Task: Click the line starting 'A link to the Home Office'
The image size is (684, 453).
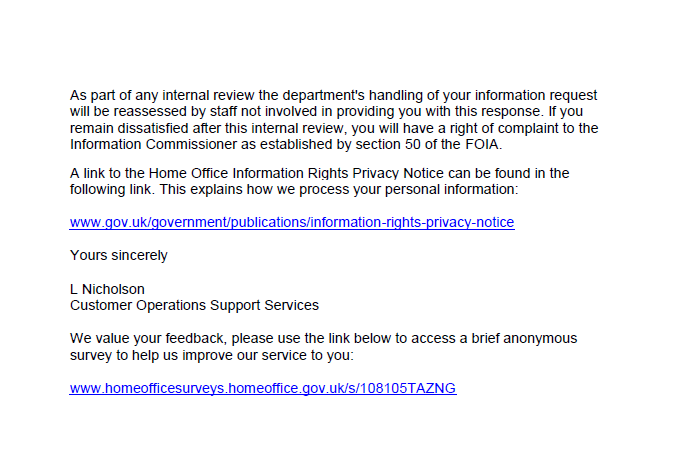Action: coord(319,173)
